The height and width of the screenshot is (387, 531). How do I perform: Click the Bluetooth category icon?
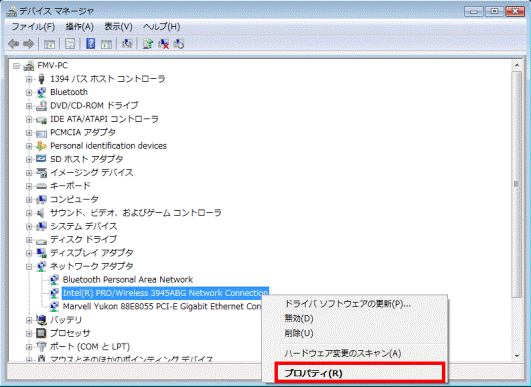pos(41,92)
